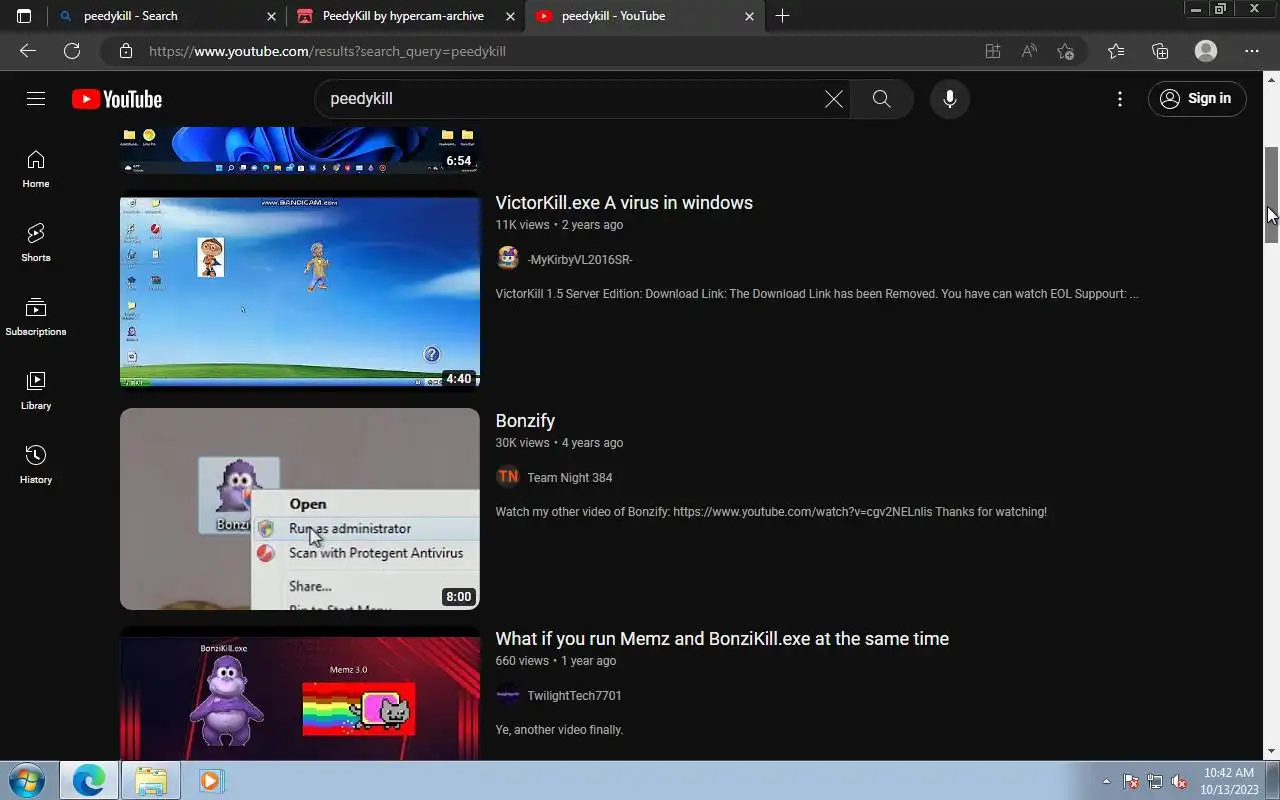Click the network tray icon
Image resolution: width=1280 pixels, height=800 pixels.
(1155, 781)
